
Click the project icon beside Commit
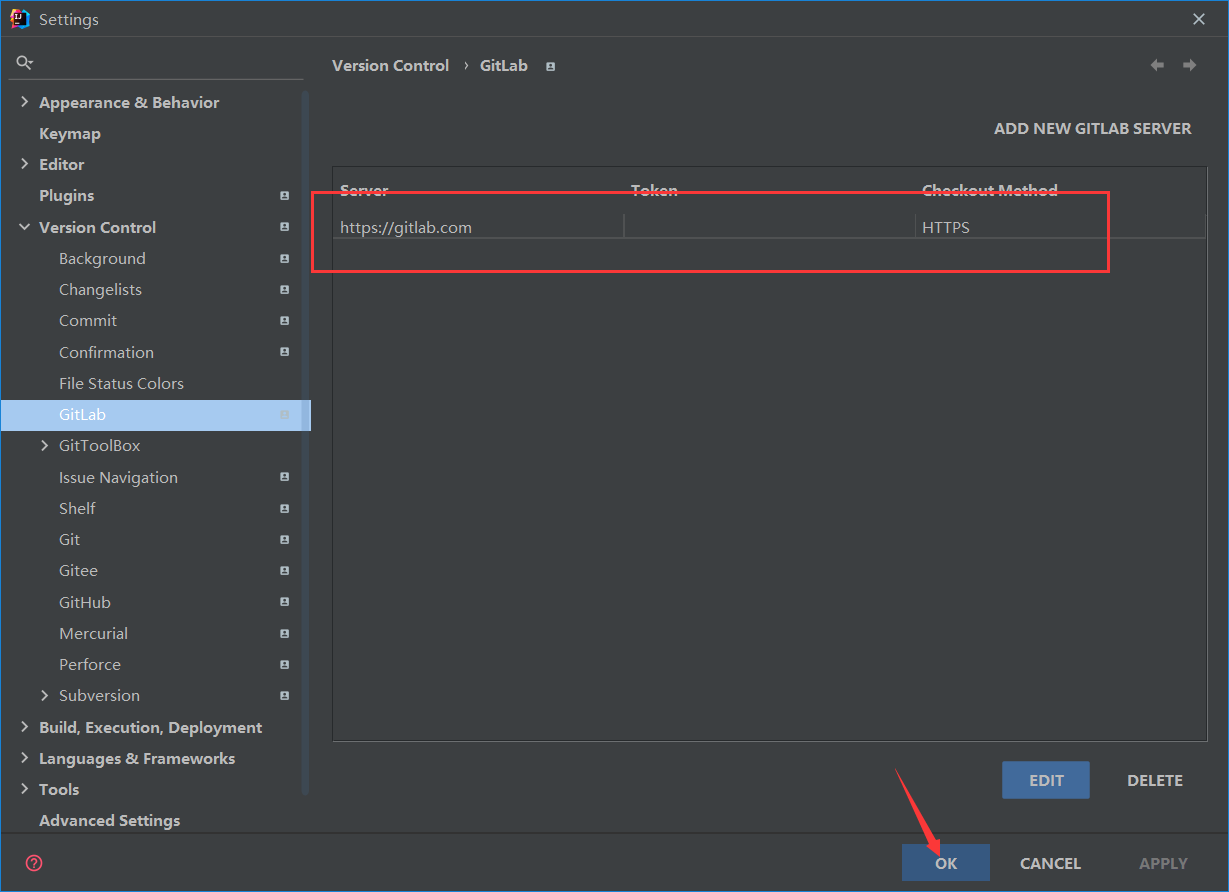284,321
